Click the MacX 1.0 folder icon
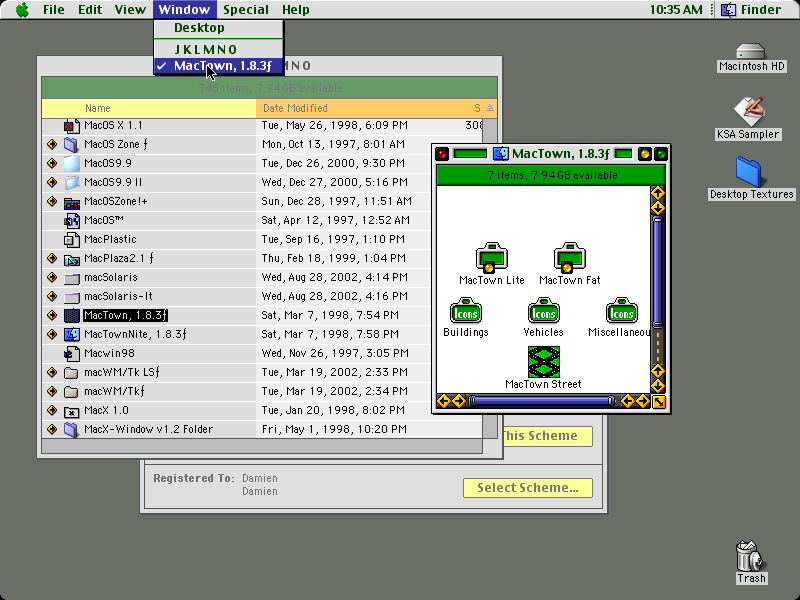 [71, 411]
